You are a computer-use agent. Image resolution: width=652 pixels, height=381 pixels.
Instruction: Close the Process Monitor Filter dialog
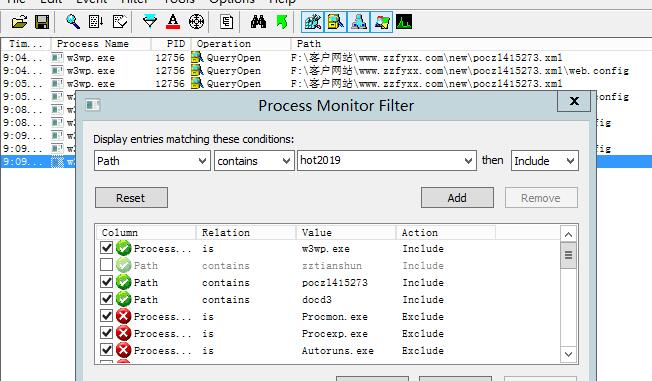(574, 101)
